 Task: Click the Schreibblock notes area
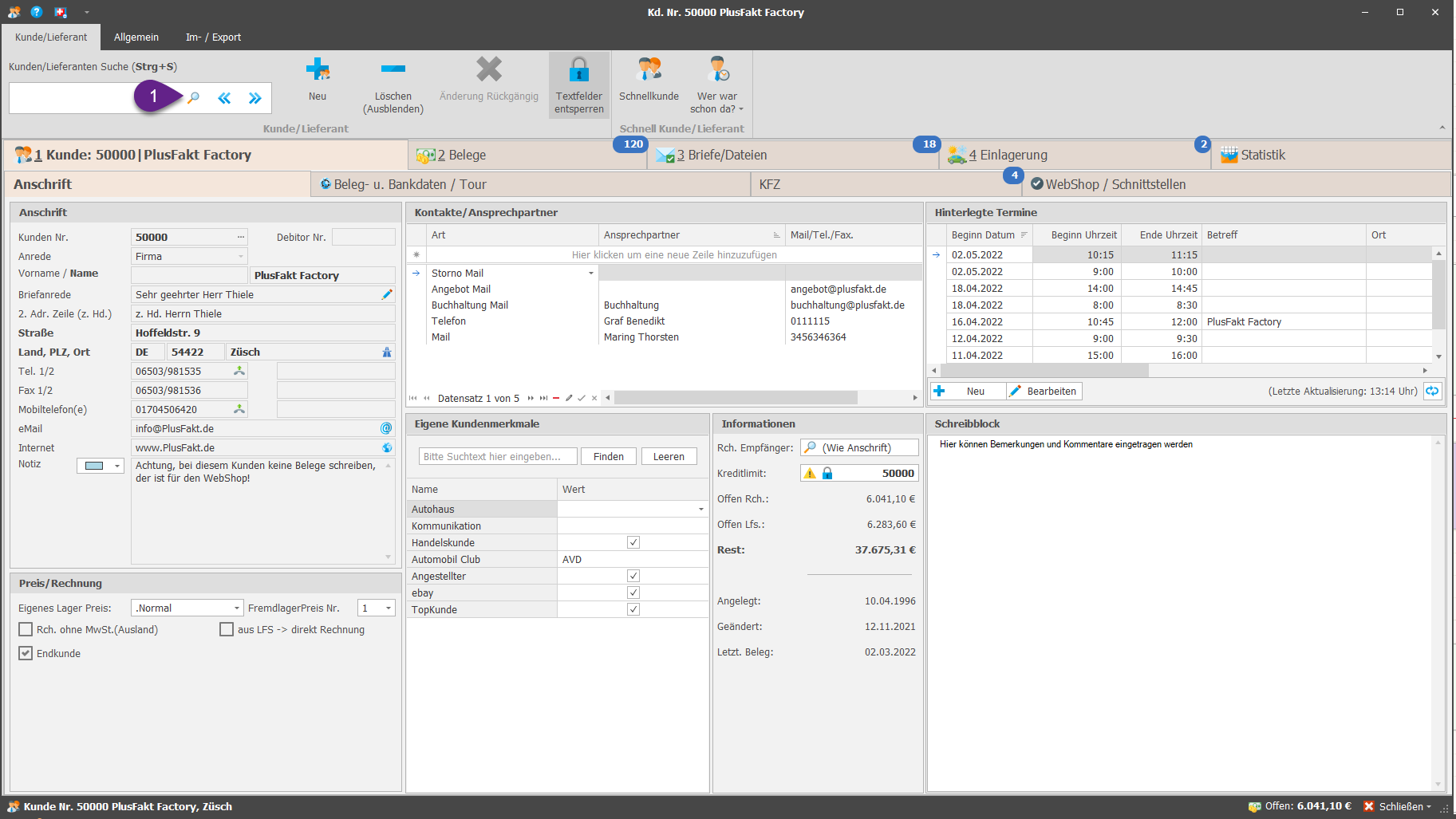pyautogui.click(x=1181, y=614)
